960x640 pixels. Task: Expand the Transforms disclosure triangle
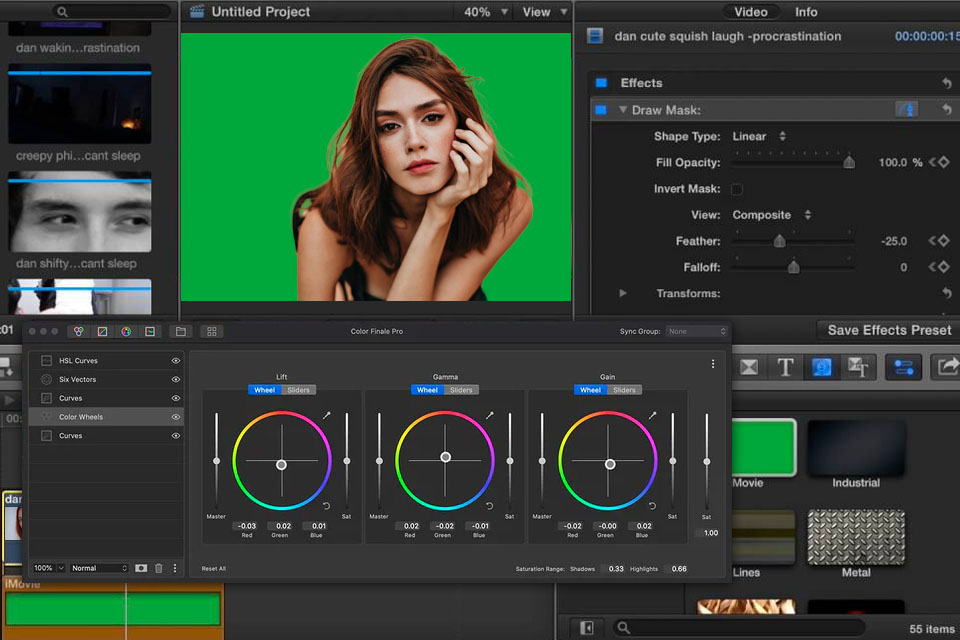coord(623,293)
